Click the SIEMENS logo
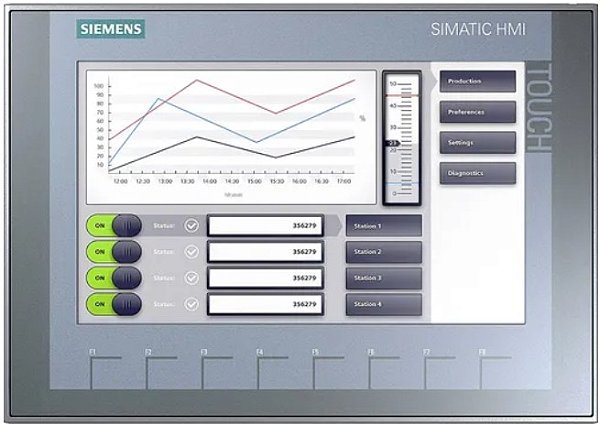This screenshot has height=425, width=600. coord(111,29)
